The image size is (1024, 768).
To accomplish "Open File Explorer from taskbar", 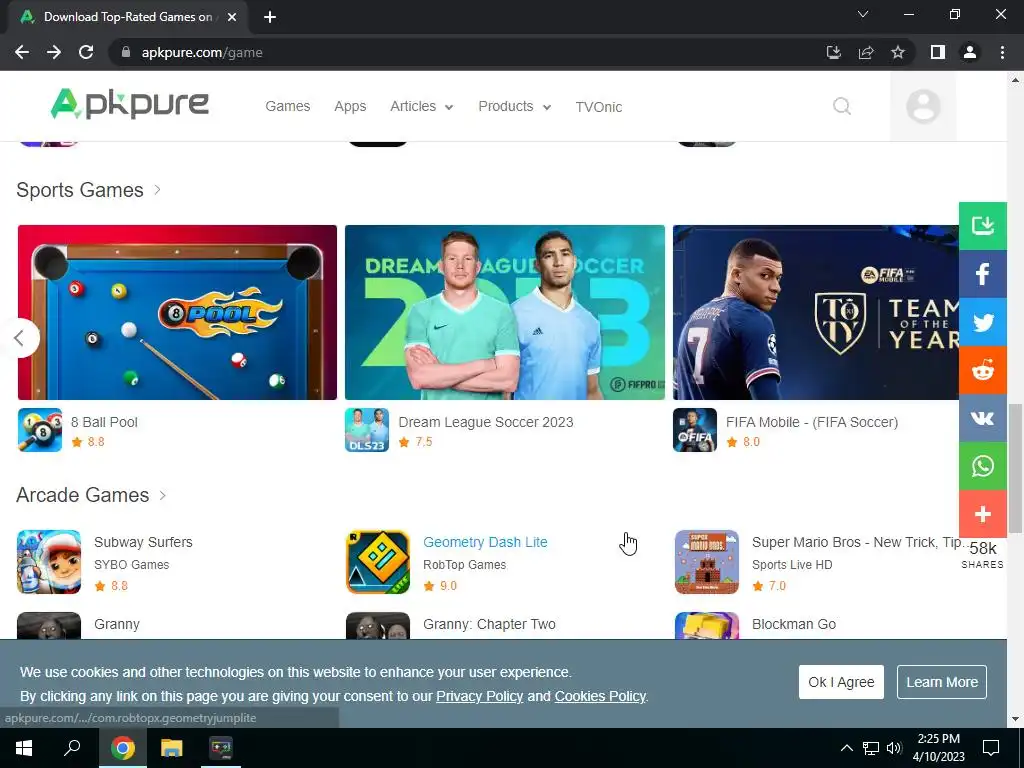I will (x=171, y=748).
